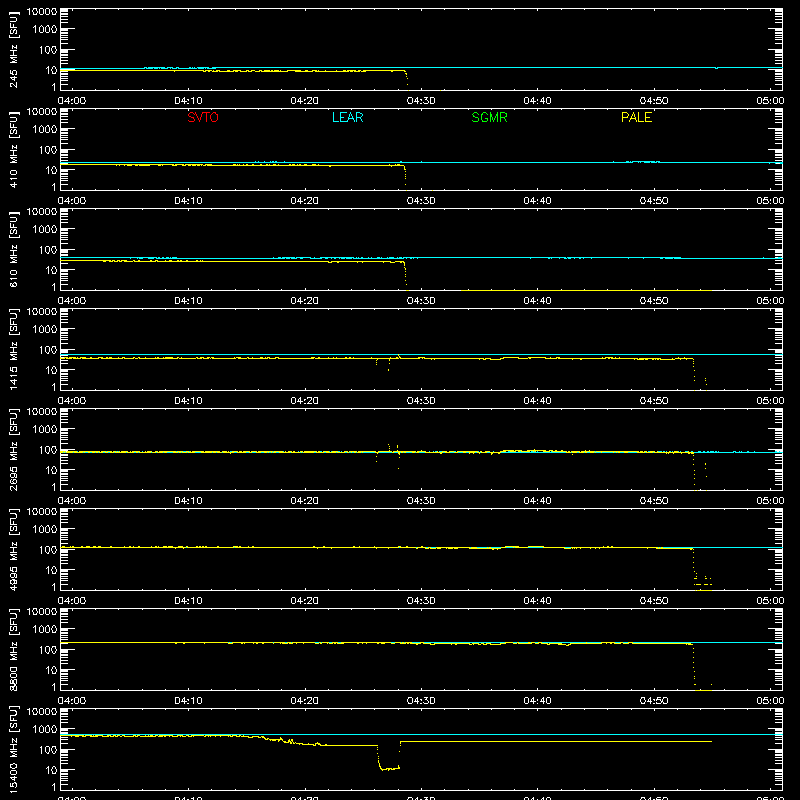Click 05:00 time label under 245 MHz plot

(770, 101)
